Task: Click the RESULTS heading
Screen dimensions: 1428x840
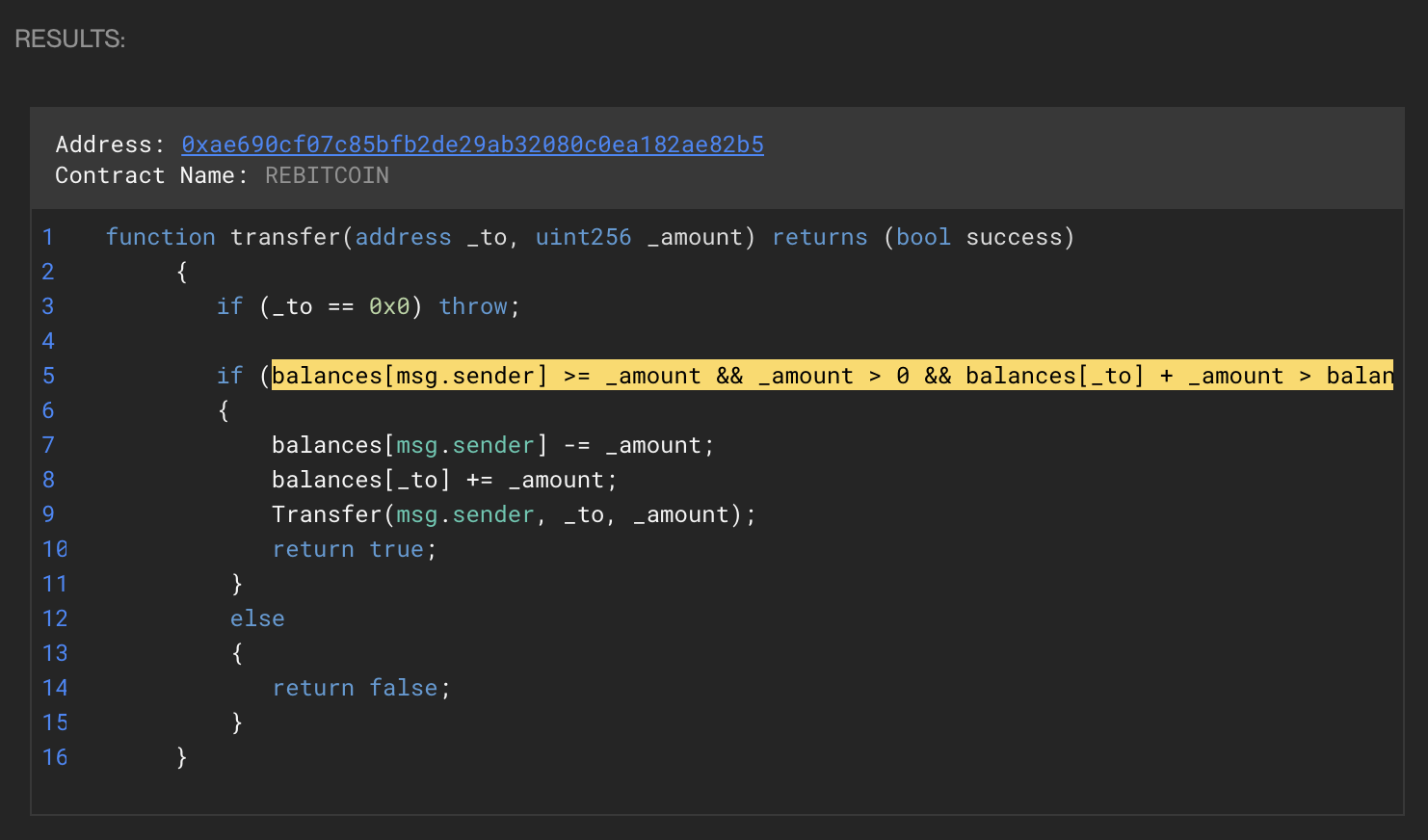Action: coord(70,39)
